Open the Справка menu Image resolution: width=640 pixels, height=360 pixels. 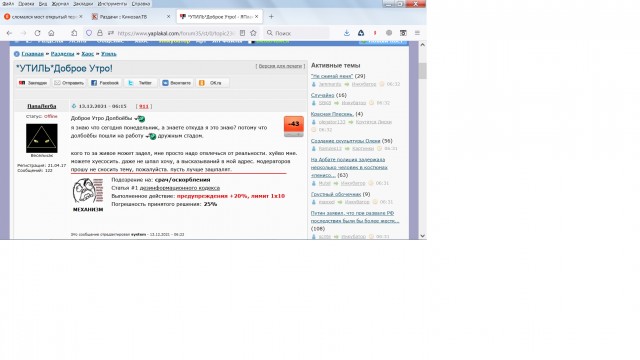[141, 4]
